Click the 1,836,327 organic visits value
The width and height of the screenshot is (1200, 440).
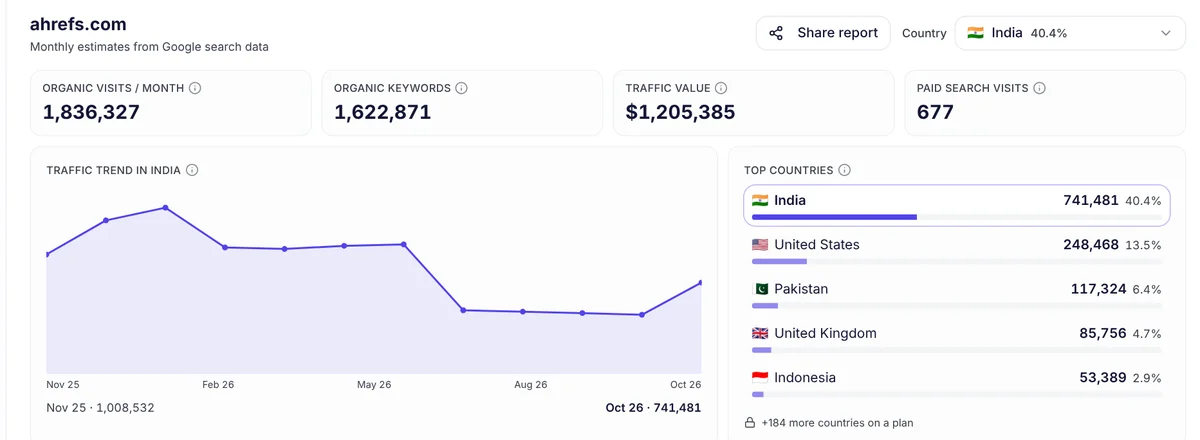[91, 112]
